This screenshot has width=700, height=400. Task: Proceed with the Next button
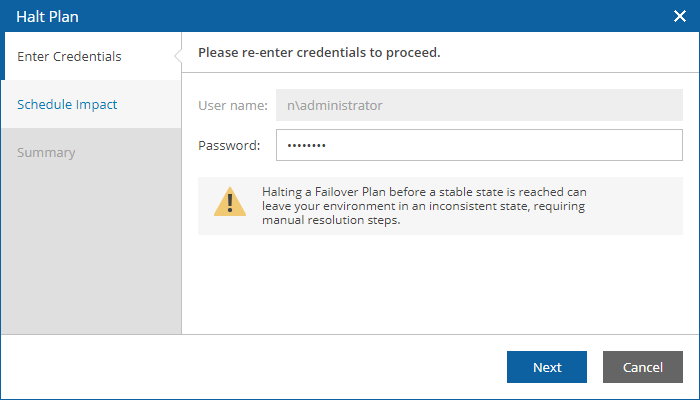(x=547, y=367)
